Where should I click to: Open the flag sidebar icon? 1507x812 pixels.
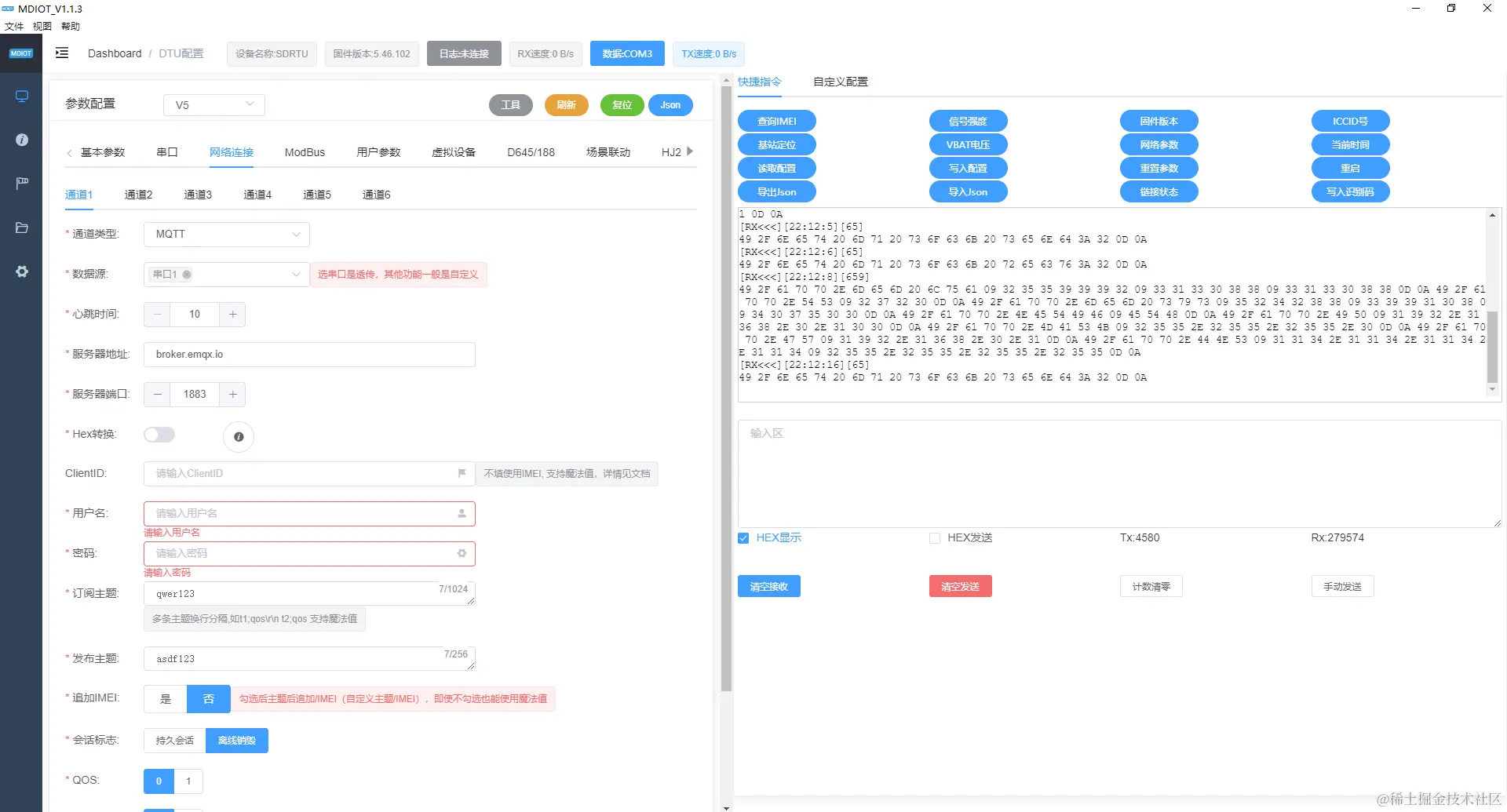22,184
